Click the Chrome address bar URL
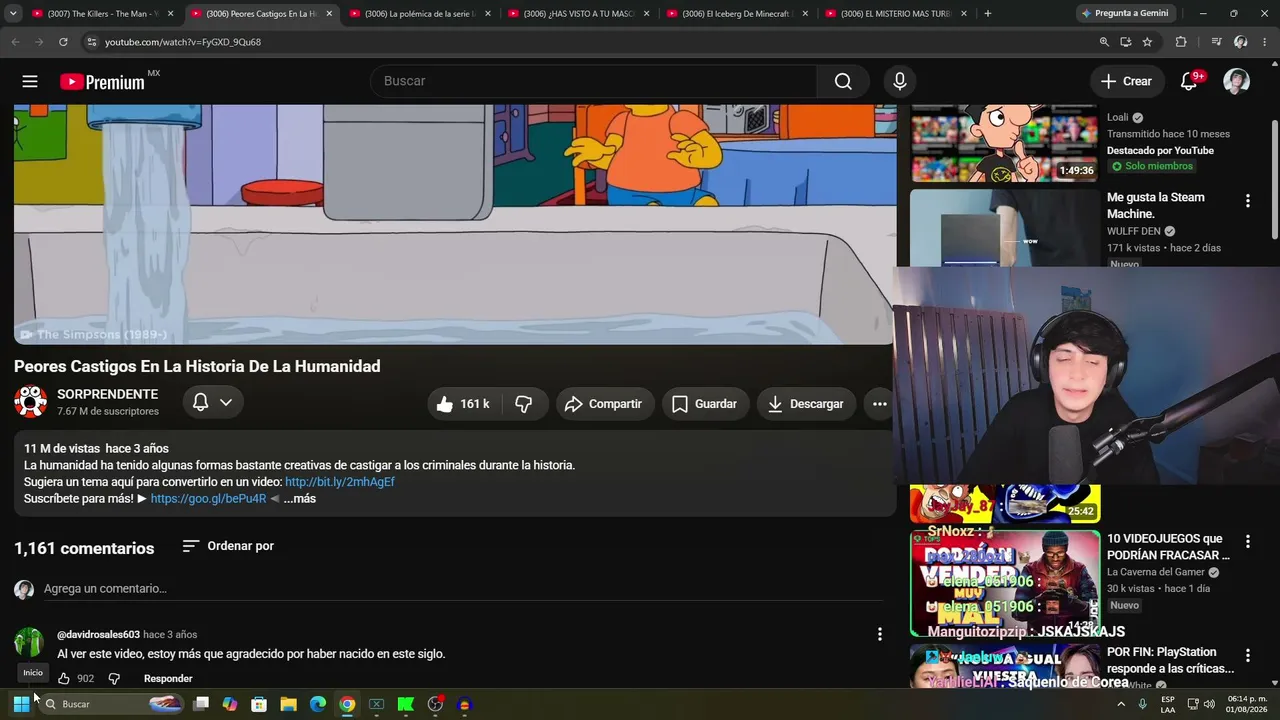The width and height of the screenshot is (1280, 720). pos(183,42)
